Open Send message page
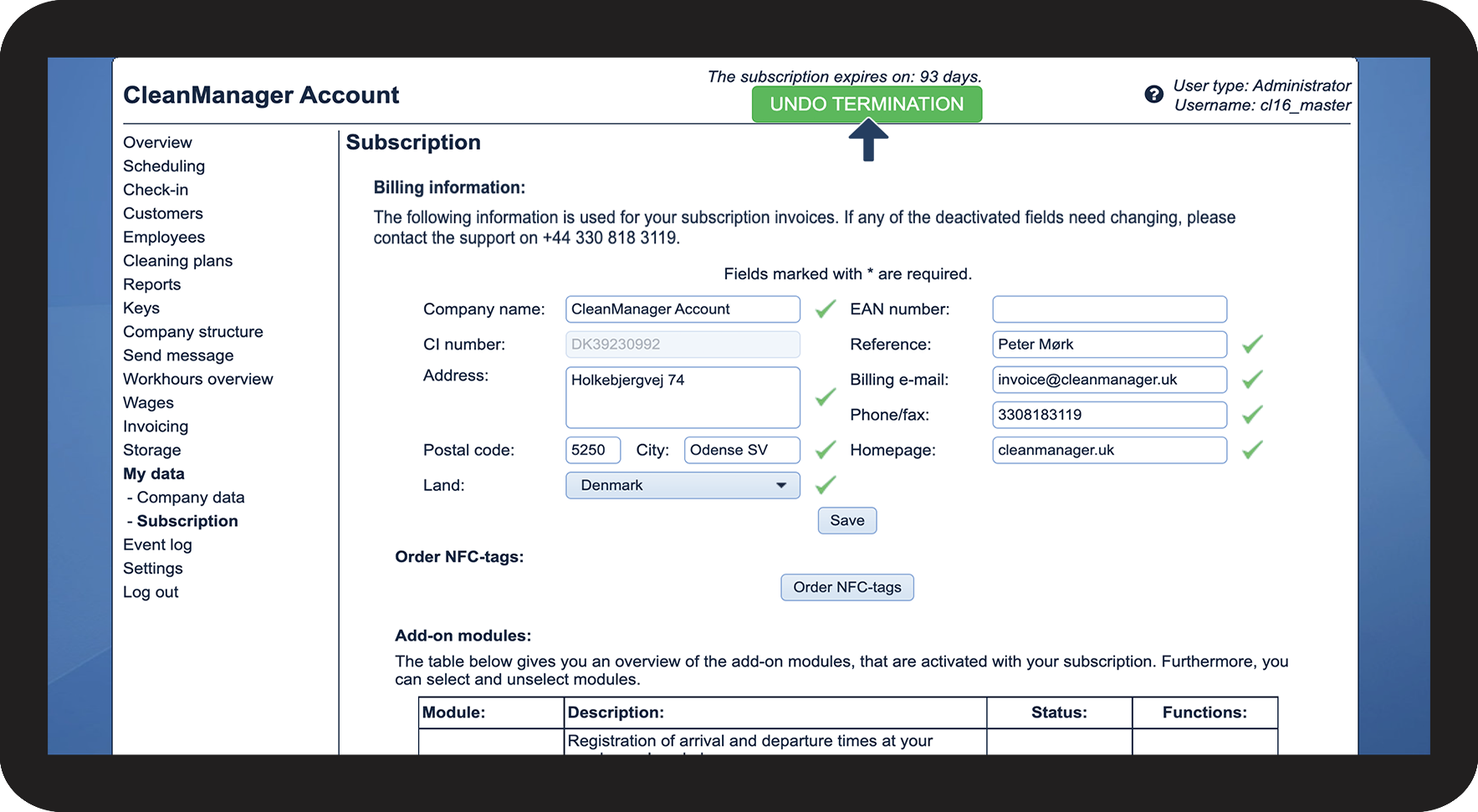 point(178,355)
